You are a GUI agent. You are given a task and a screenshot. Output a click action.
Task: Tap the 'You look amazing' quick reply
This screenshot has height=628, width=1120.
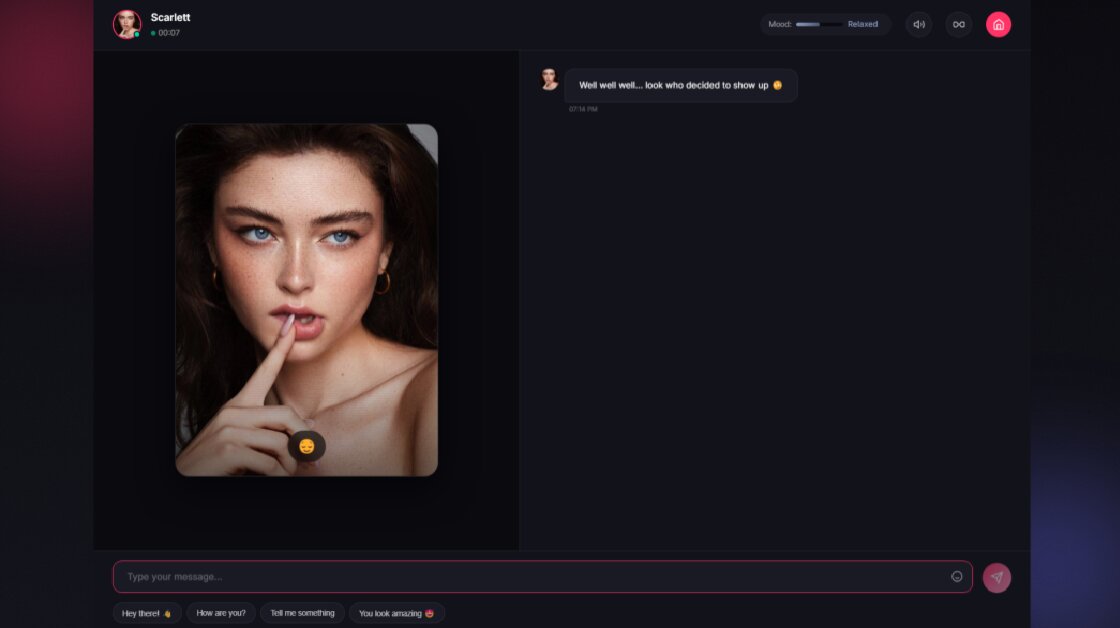396,613
